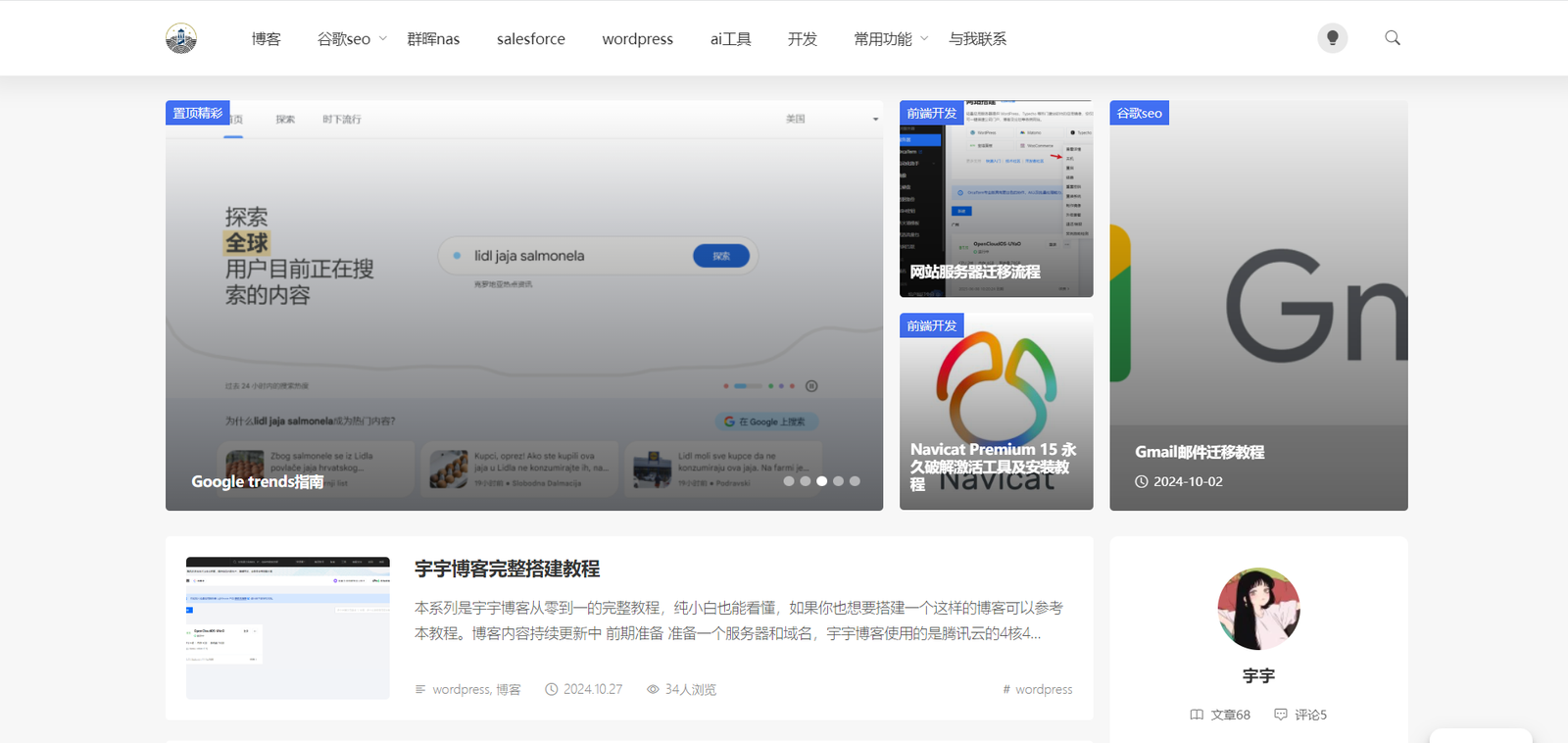Open the wordpress navigation item

638,39
